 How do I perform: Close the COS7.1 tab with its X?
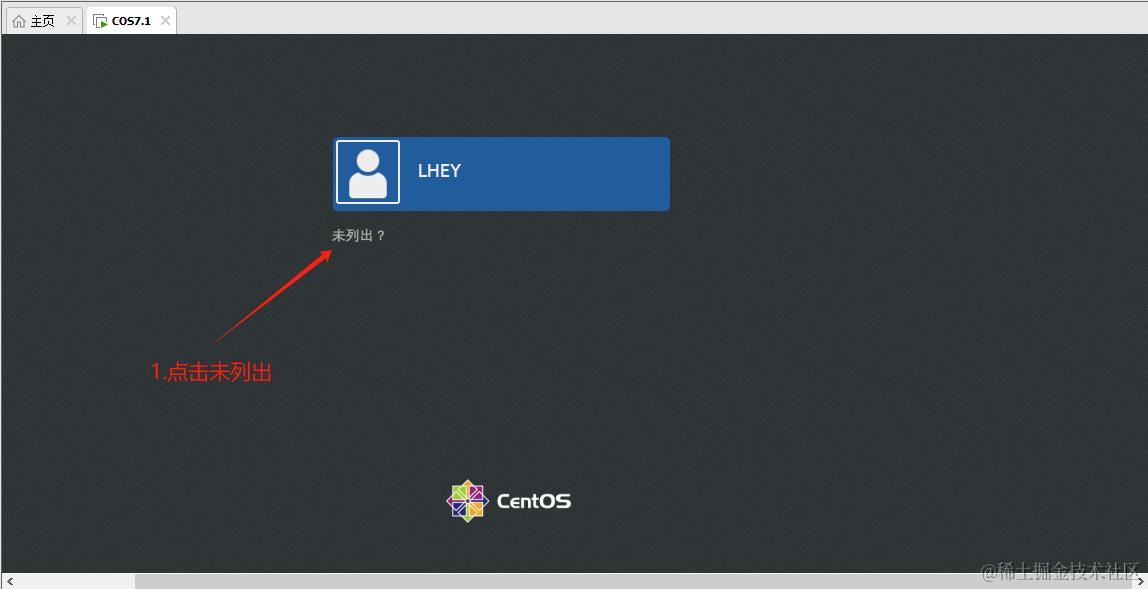(x=165, y=21)
